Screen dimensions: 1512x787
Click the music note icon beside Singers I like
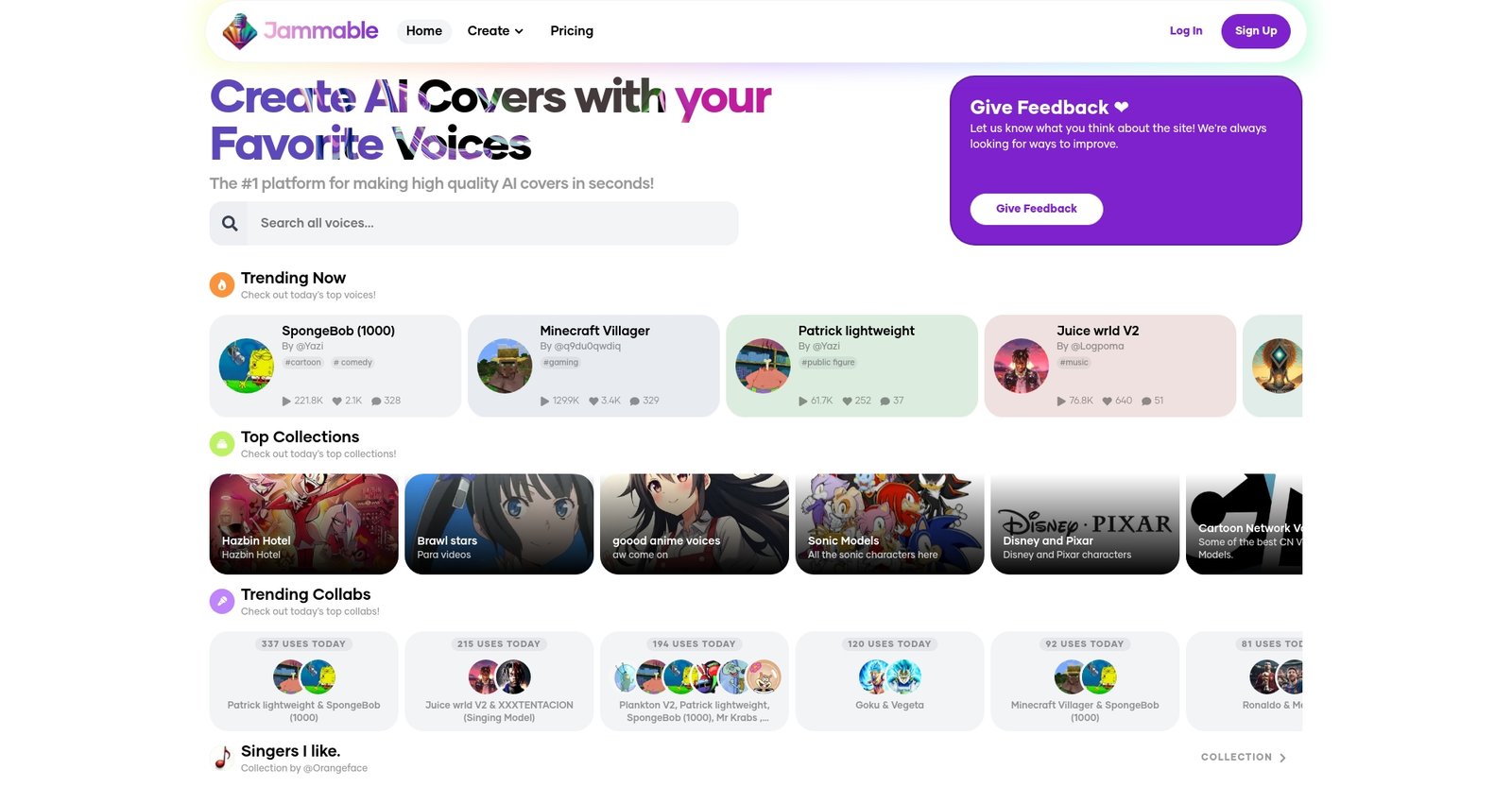point(222,758)
